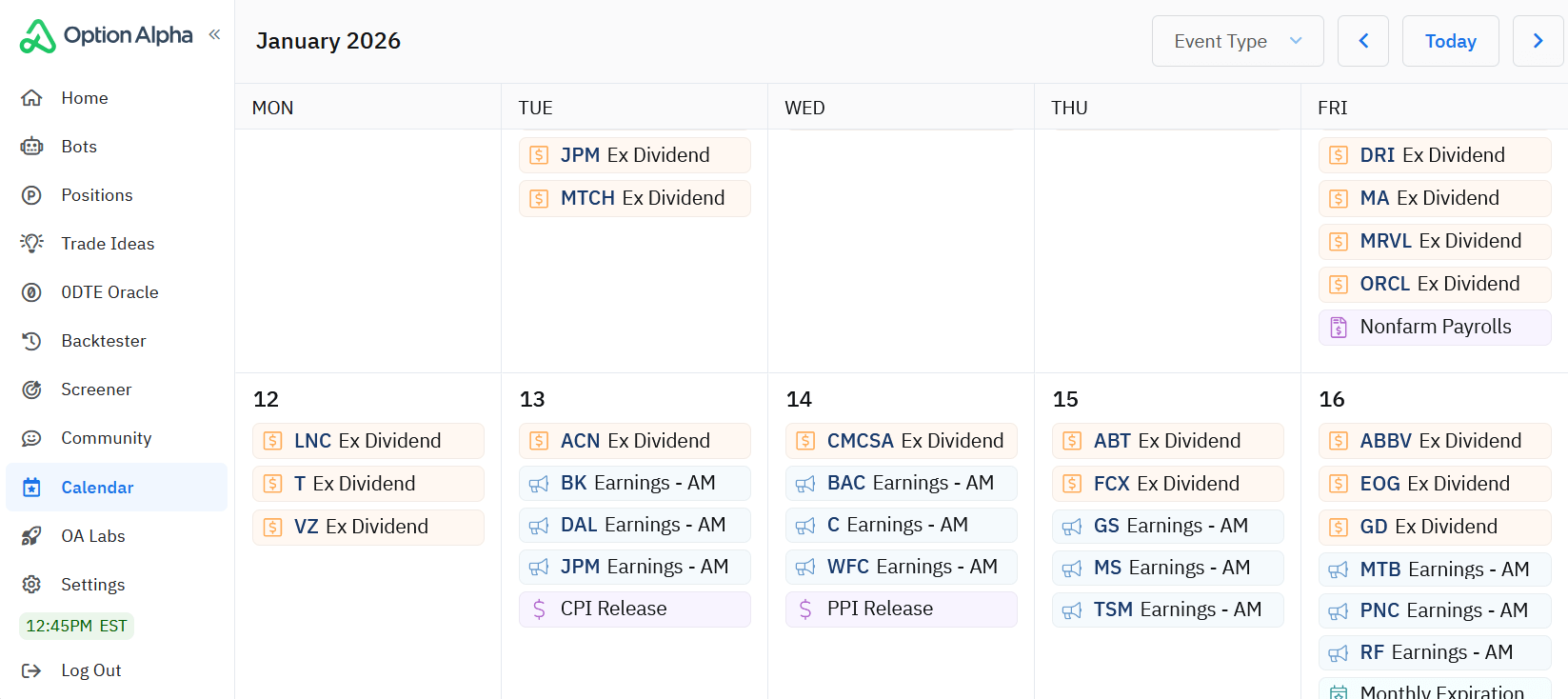Select MTCH Ex Dividend event
The image size is (1568, 699).
[x=635, y=198]
